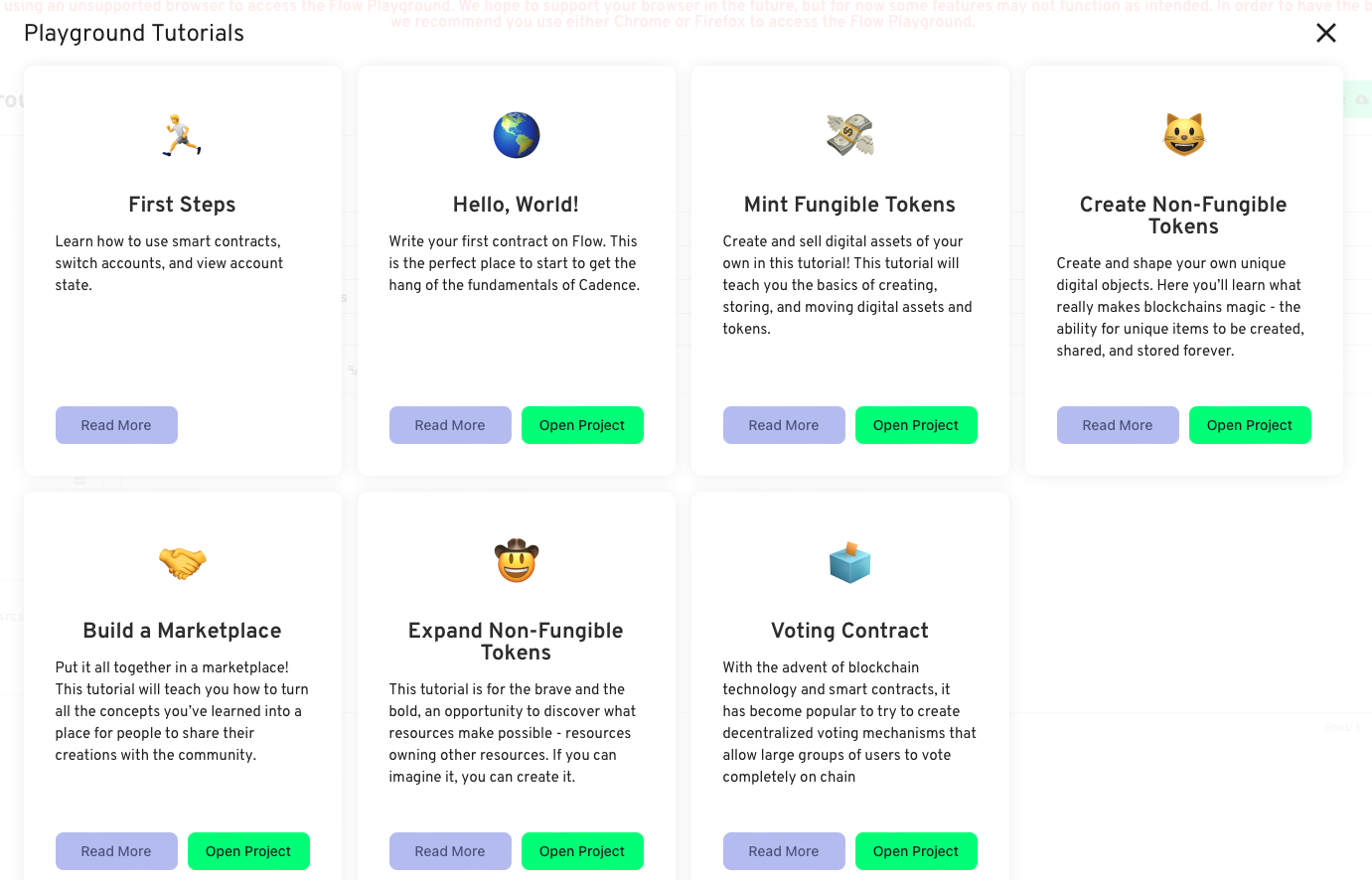Click the running man First Steps icon
The width and height of the screenshot is (1372, 880).
click(x=182, y=135)
